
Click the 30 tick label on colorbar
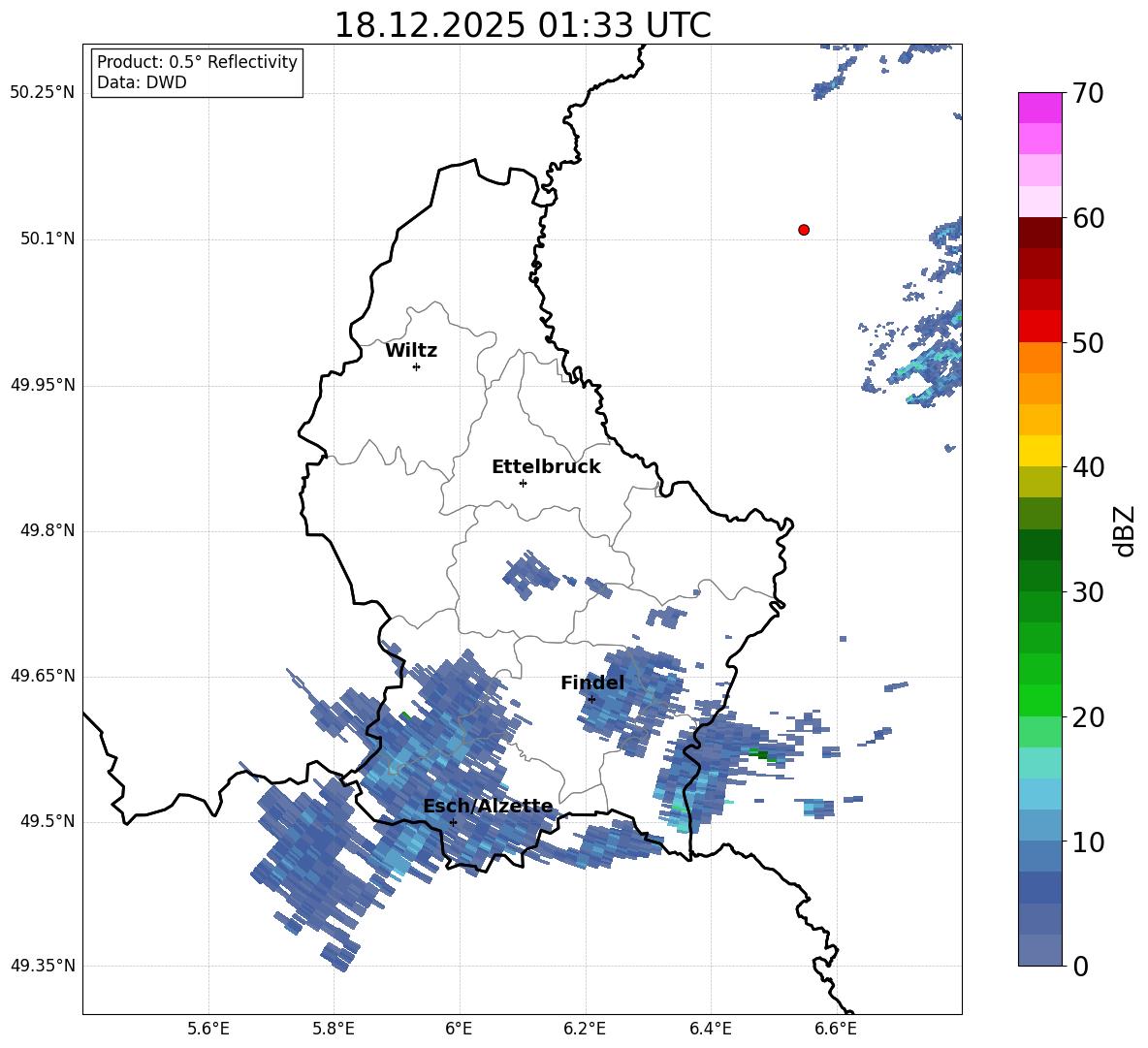[x=1088, y=592]
